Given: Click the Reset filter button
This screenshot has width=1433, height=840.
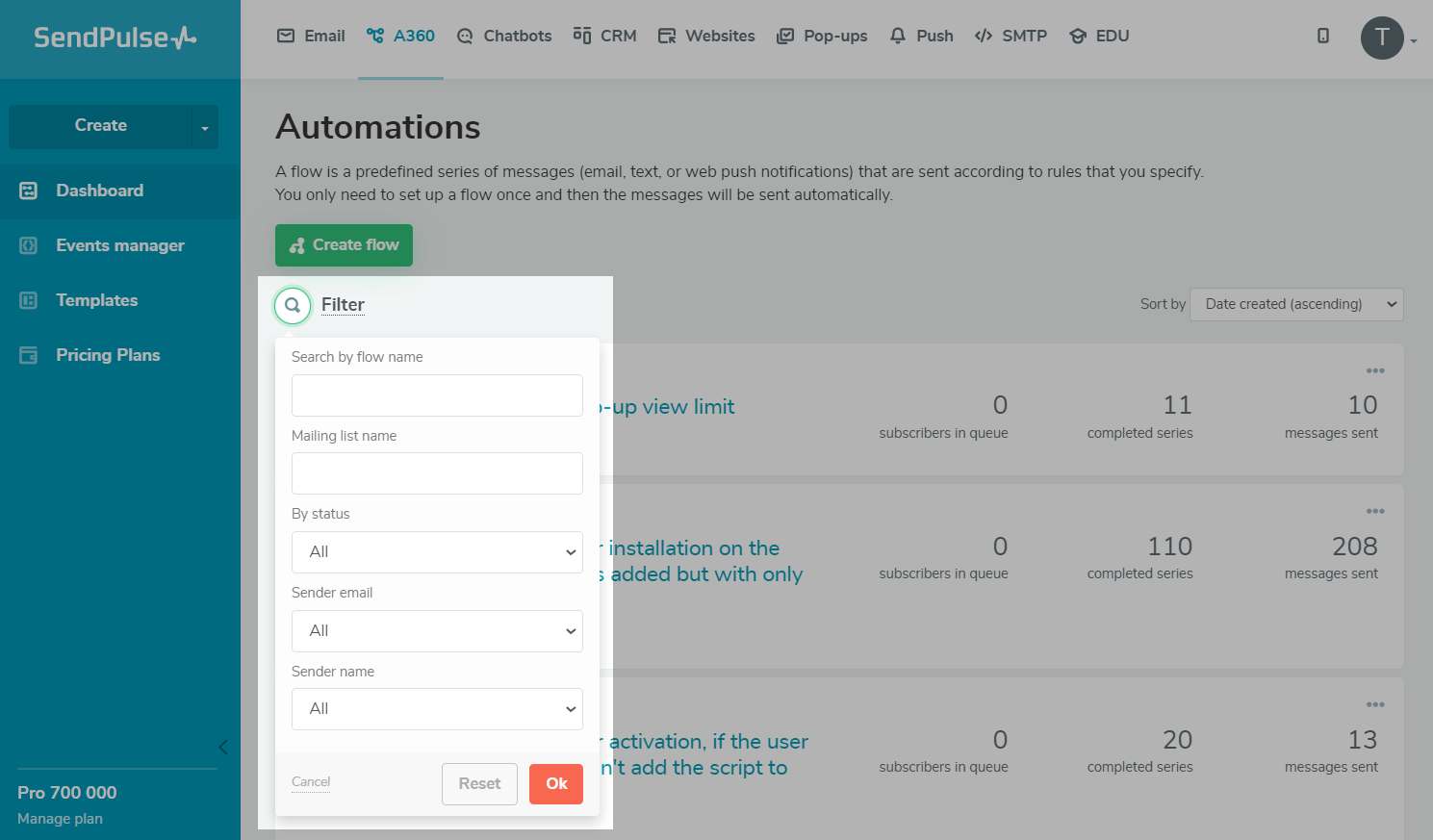Looking at the screenshot, I should pyautogui.click(x=479, y=784).
